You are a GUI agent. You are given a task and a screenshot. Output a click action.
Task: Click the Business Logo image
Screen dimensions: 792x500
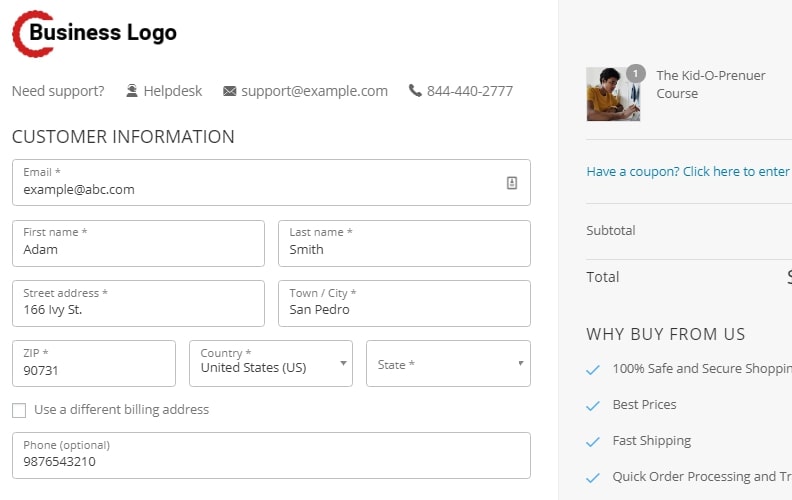click(94, 33)
